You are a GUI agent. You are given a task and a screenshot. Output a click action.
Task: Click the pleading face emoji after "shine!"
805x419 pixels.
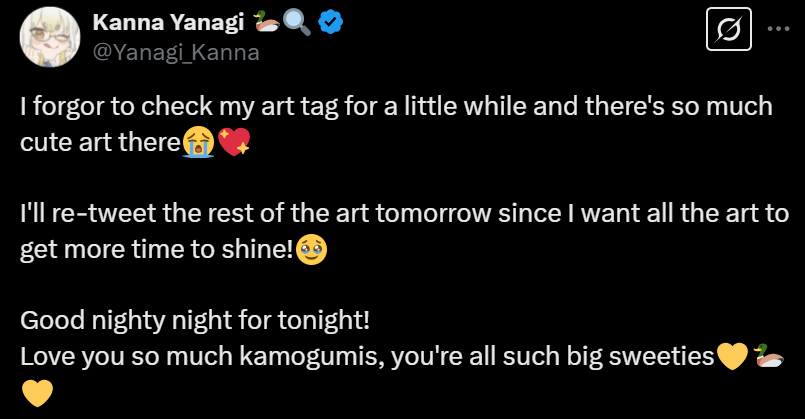[x=311, y=251]
